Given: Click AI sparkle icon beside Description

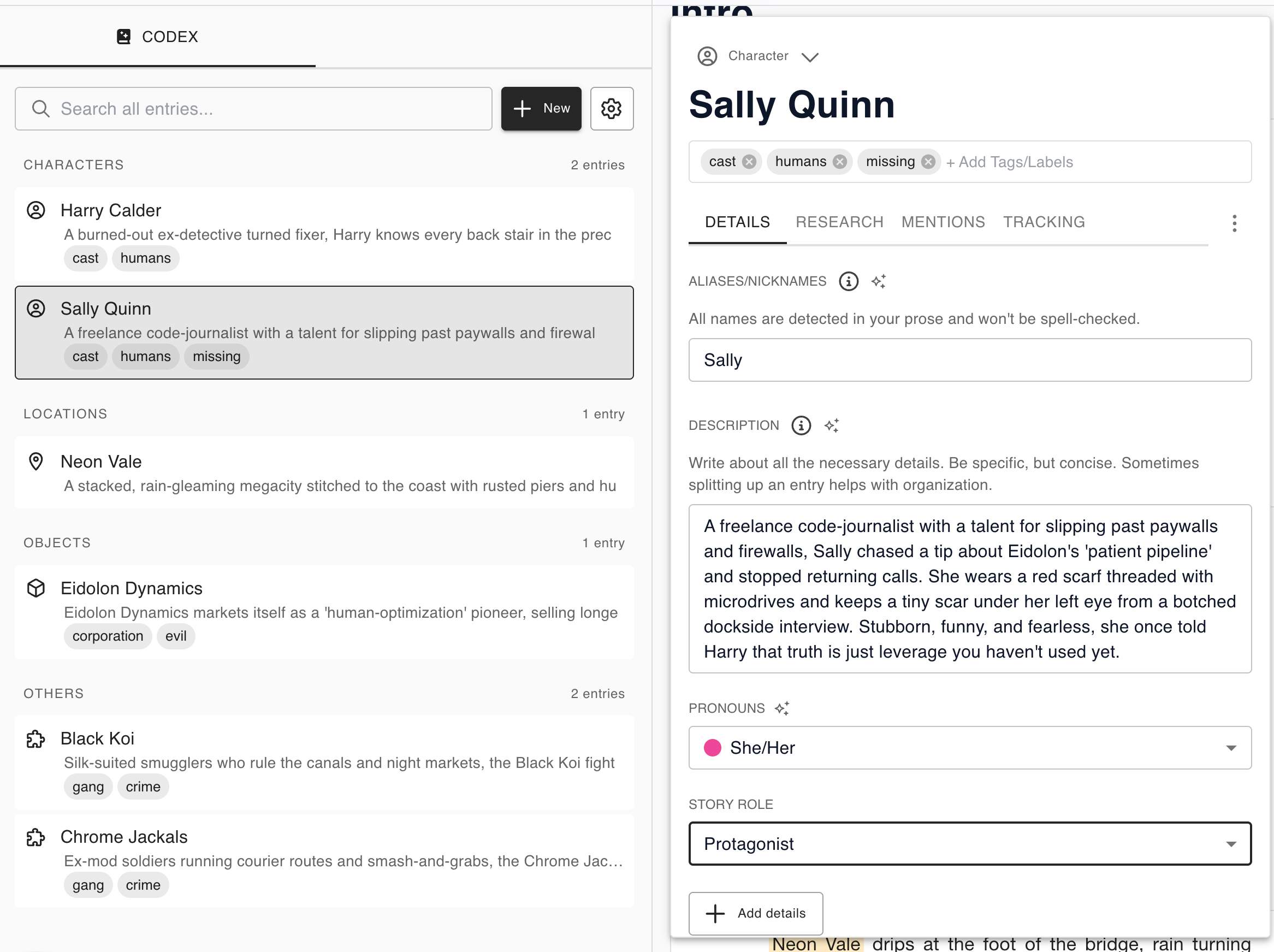Looking at the screenshot, I should (831, 425).
